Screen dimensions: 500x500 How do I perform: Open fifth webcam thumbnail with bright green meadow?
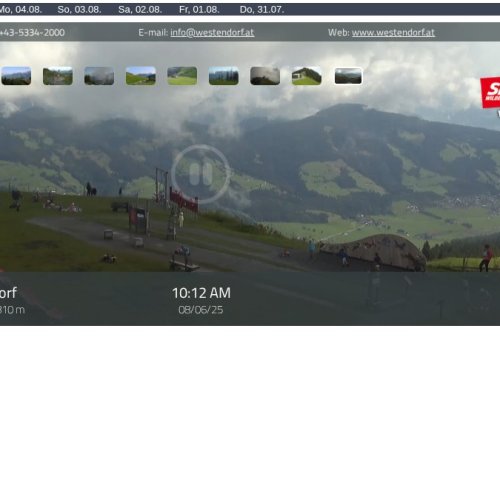click(182, 76)
